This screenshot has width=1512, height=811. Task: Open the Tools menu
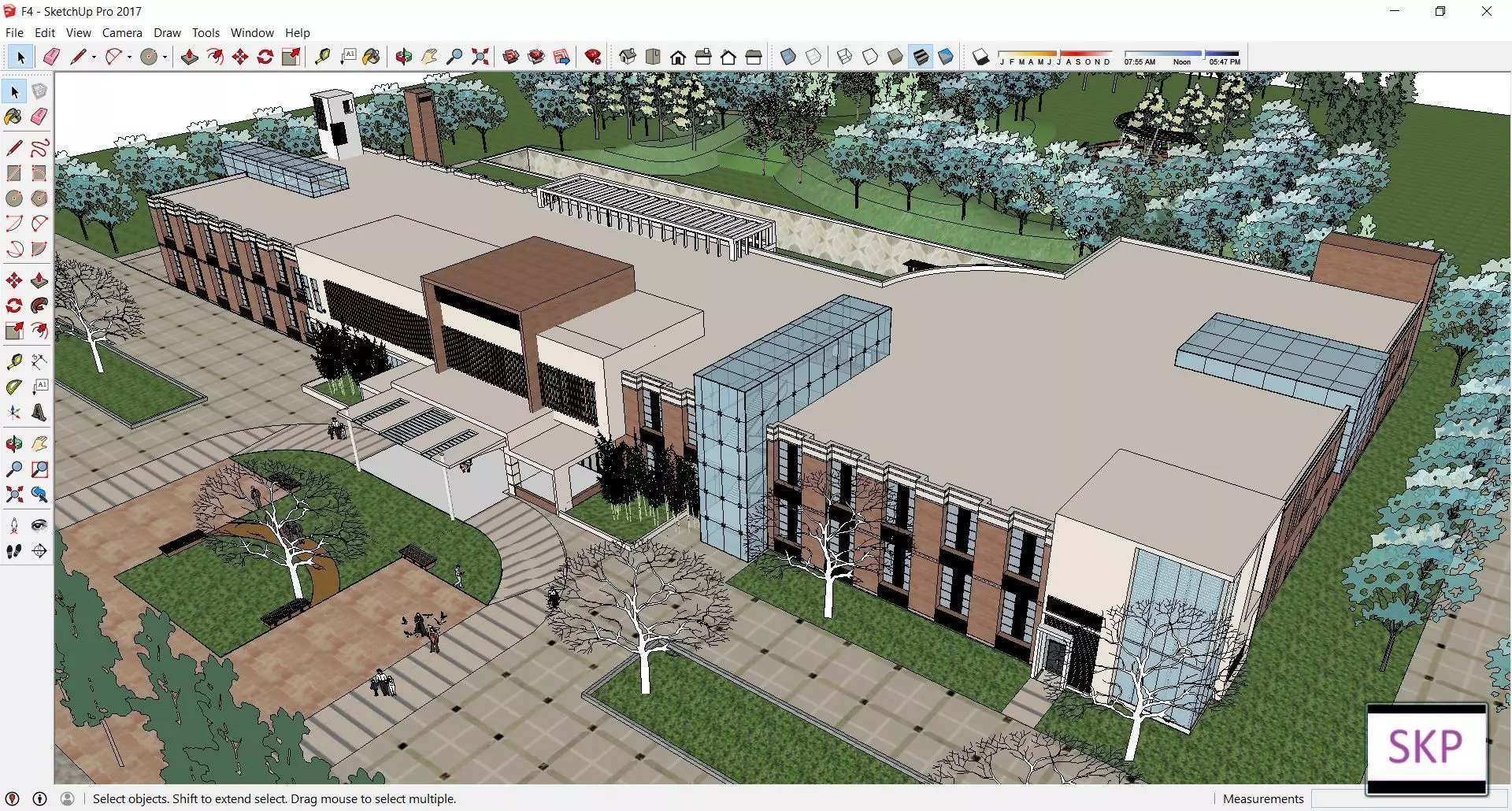(x=206, y=32)
